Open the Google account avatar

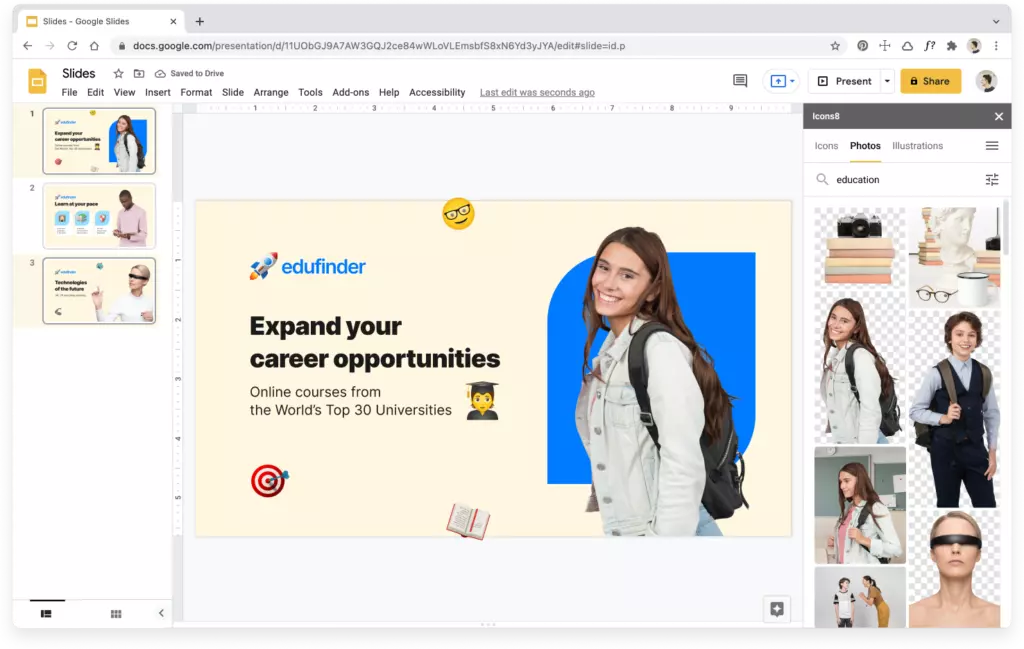tap(986, 81)
